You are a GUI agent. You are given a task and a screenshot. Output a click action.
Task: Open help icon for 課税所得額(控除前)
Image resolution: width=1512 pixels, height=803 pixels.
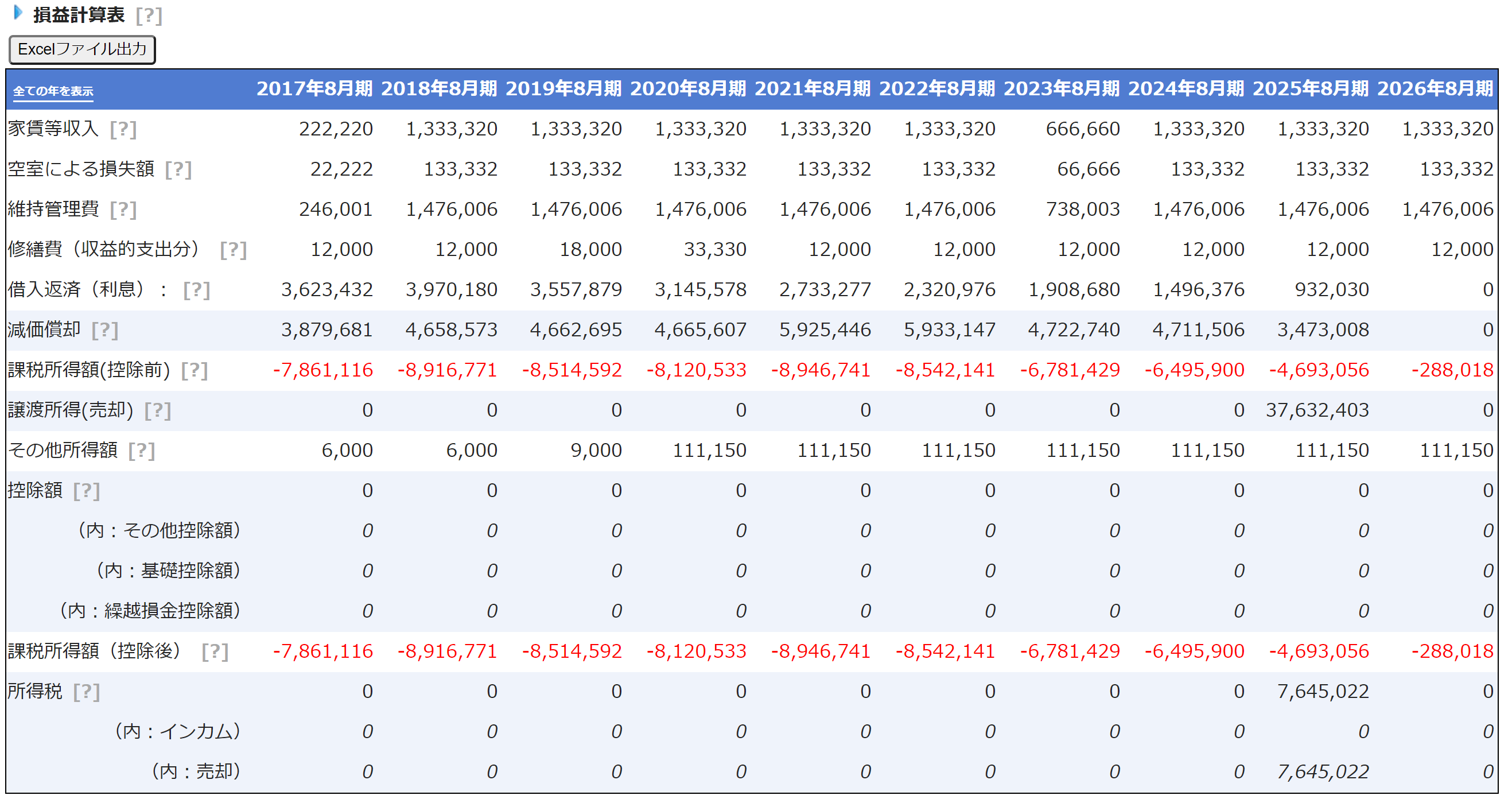click(195, 370)
